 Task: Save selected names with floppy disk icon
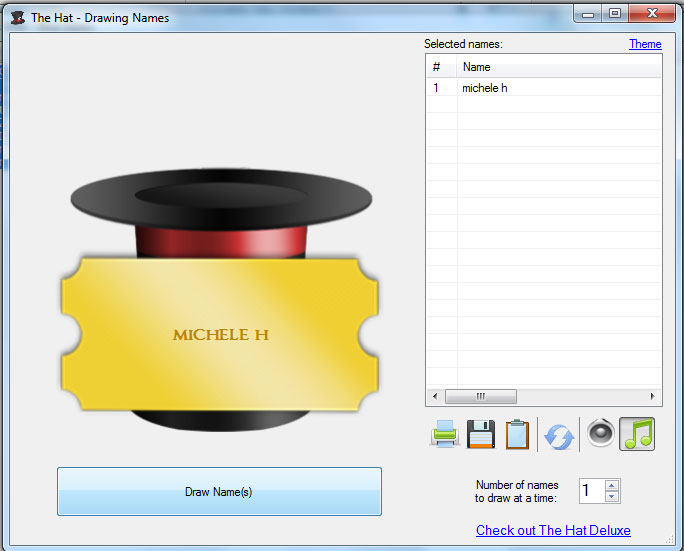click(481, 434)
